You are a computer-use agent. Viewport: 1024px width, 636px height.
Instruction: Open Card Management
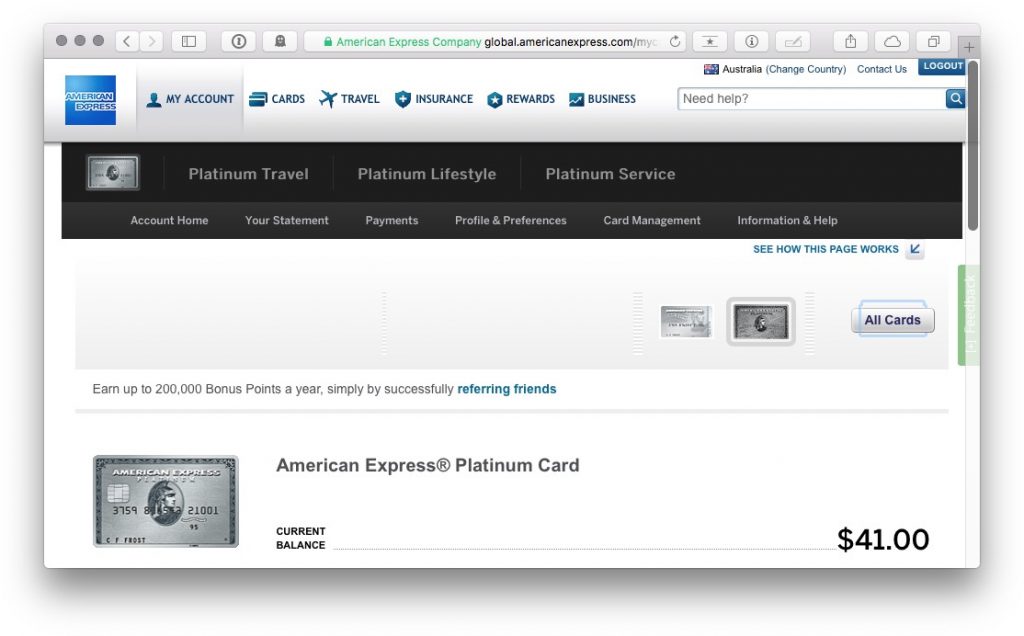click(652, 220)
